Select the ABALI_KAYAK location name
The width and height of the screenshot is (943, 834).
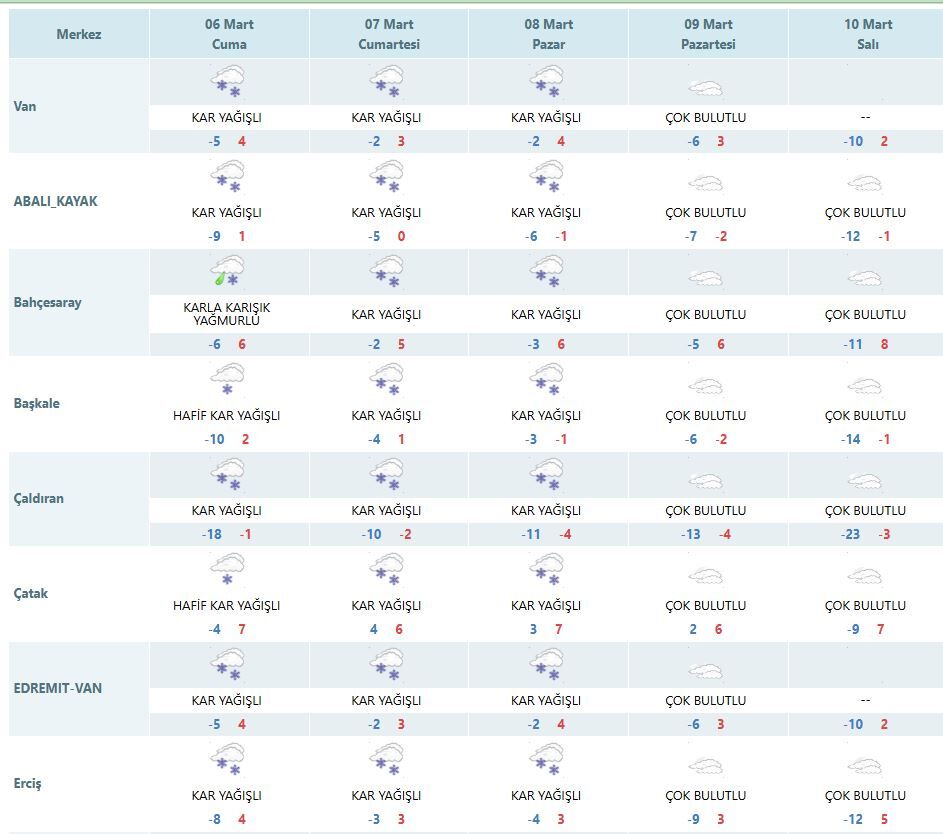point(56,201)
